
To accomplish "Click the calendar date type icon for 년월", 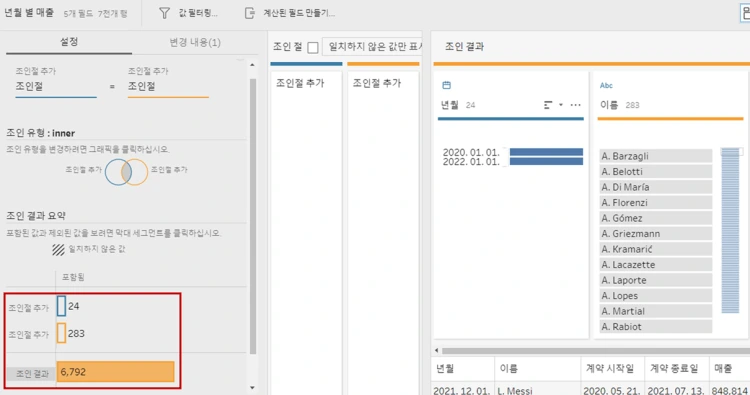I will (446, 85).
